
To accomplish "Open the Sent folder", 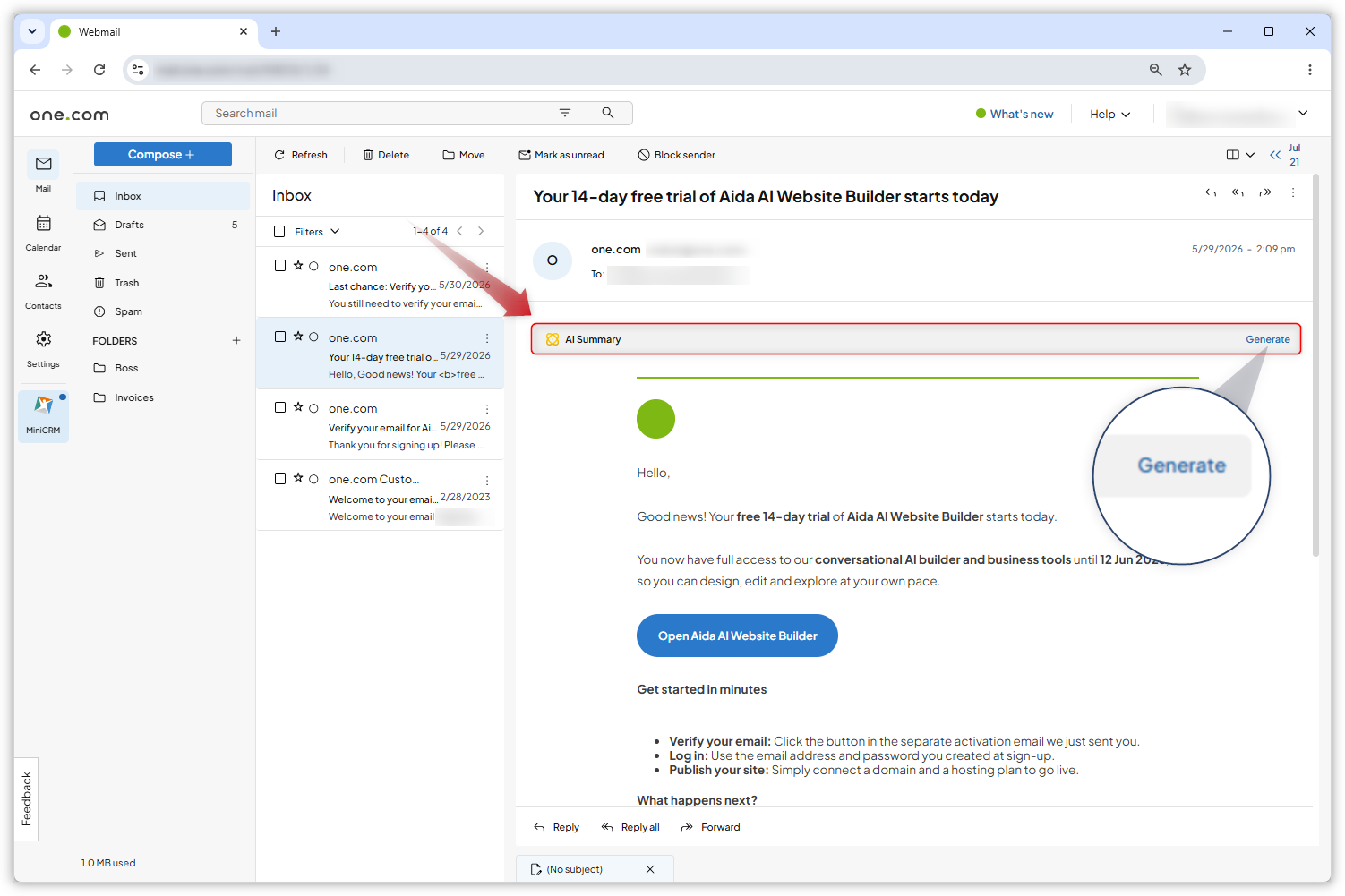I will (163, 253).
